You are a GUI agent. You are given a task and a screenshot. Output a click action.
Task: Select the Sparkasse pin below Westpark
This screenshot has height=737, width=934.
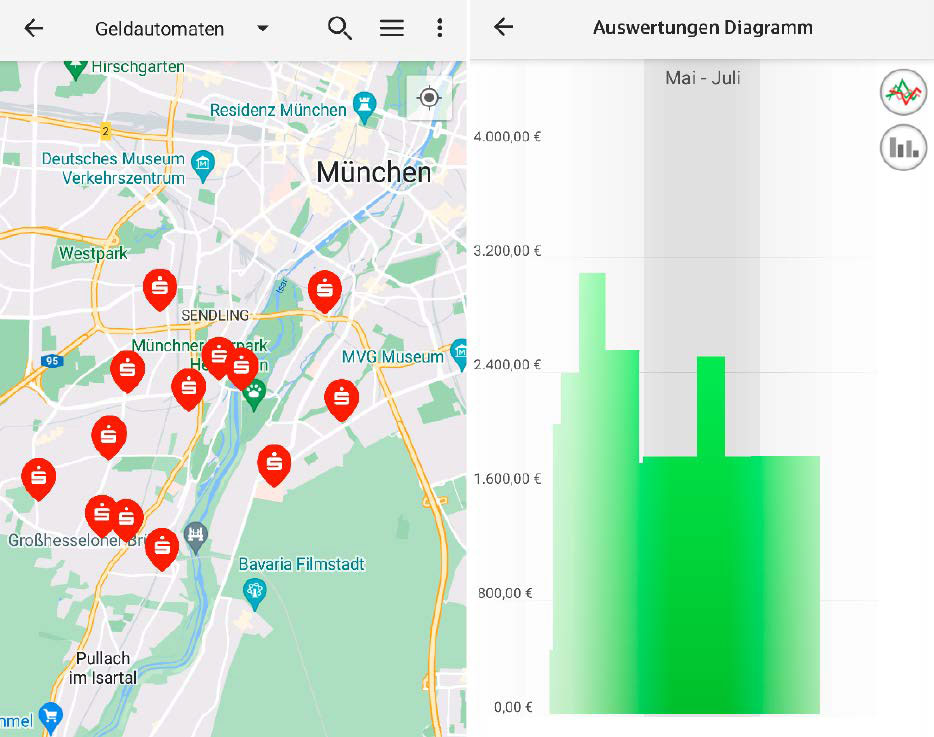[160, 289]
